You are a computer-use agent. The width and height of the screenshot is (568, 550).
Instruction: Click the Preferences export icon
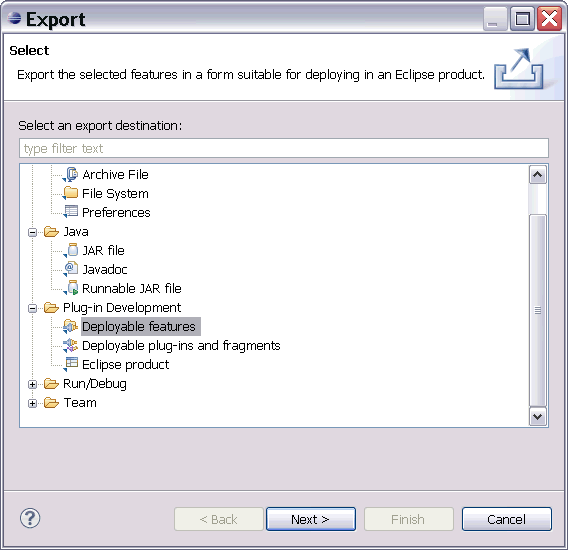[71, 212]
